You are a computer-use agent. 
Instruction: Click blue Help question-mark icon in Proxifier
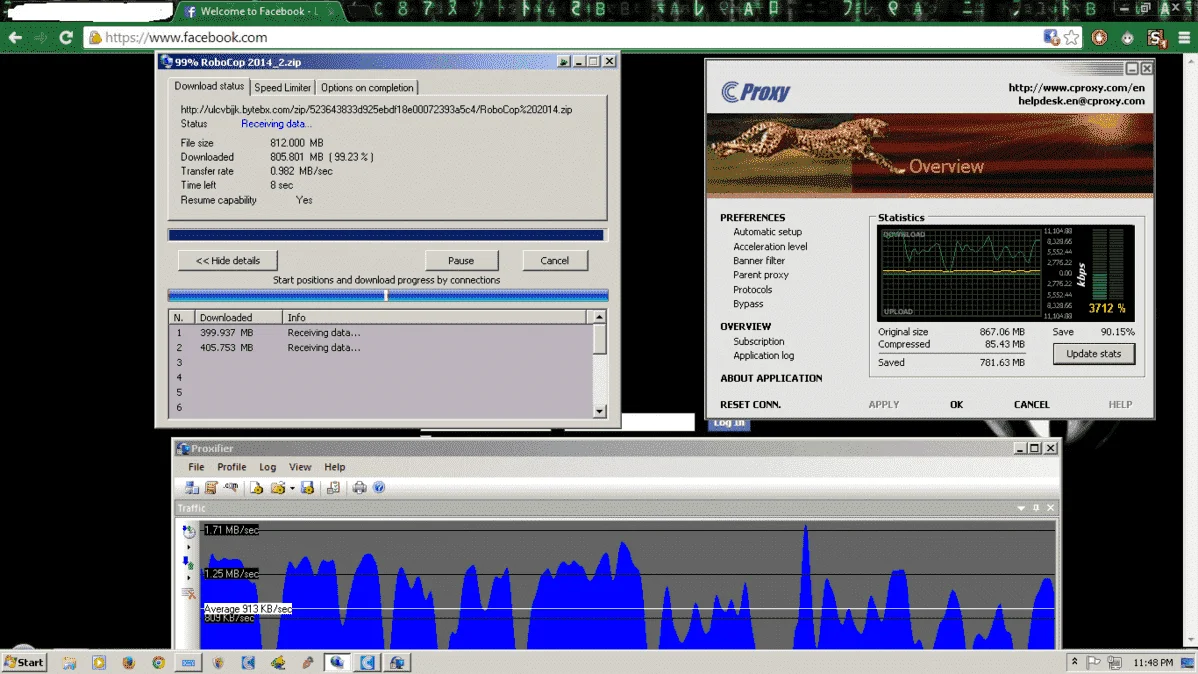click(x=379, y=488)
